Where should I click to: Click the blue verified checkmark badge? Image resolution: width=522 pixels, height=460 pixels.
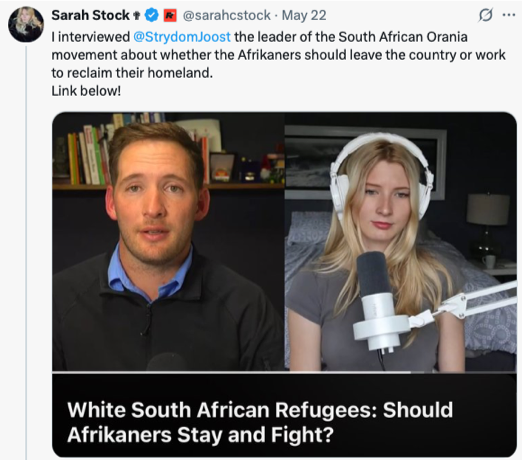click(x=152, y=15)
